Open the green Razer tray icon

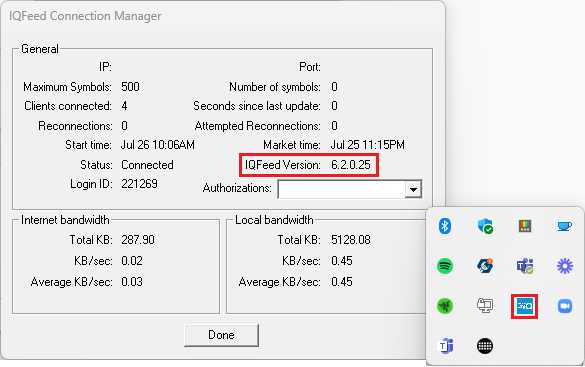(445, 306)
